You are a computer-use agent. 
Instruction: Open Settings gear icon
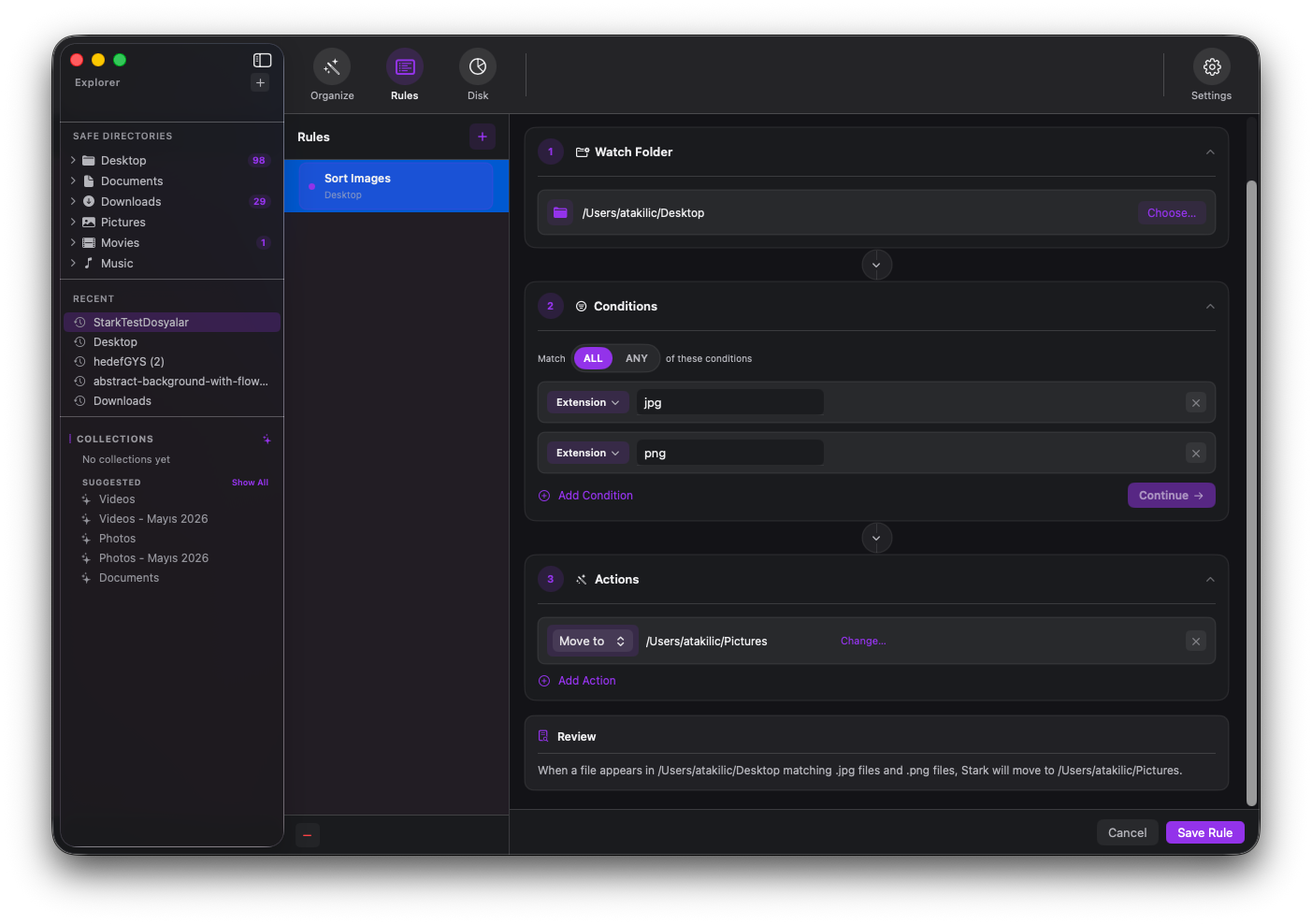tap(1212, 66)
